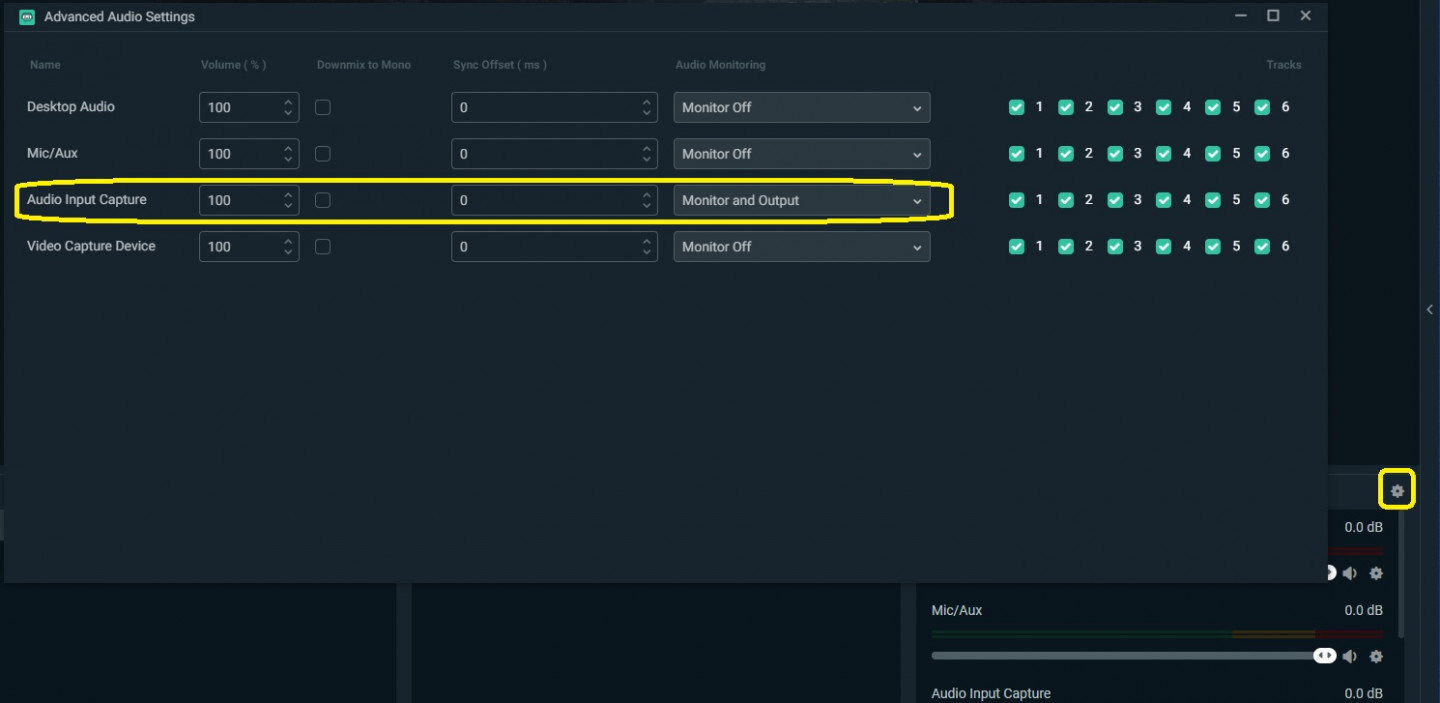The width and height of the screenshot is (1440, 703).
Task: Click the Mic/Aux volume slider handle
Action: (x=1325, y=656)
